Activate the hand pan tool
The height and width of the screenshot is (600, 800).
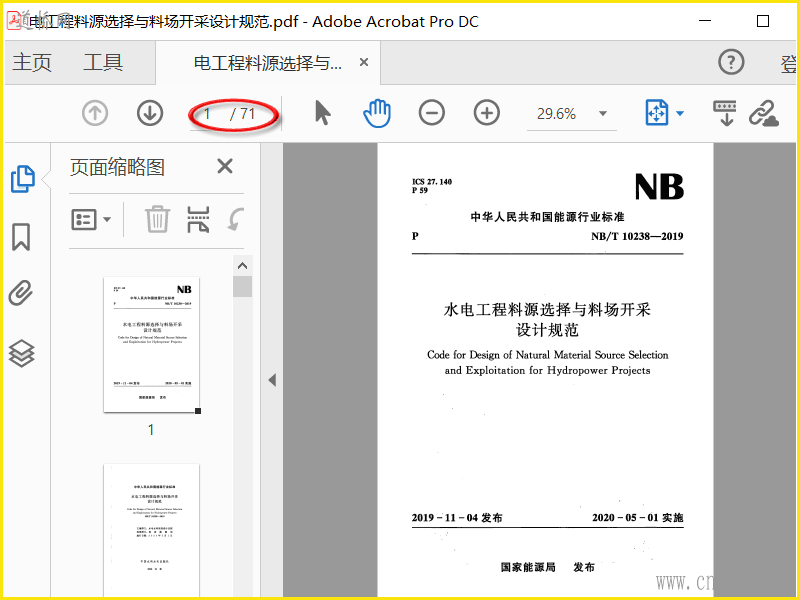(x=377, y=113)
